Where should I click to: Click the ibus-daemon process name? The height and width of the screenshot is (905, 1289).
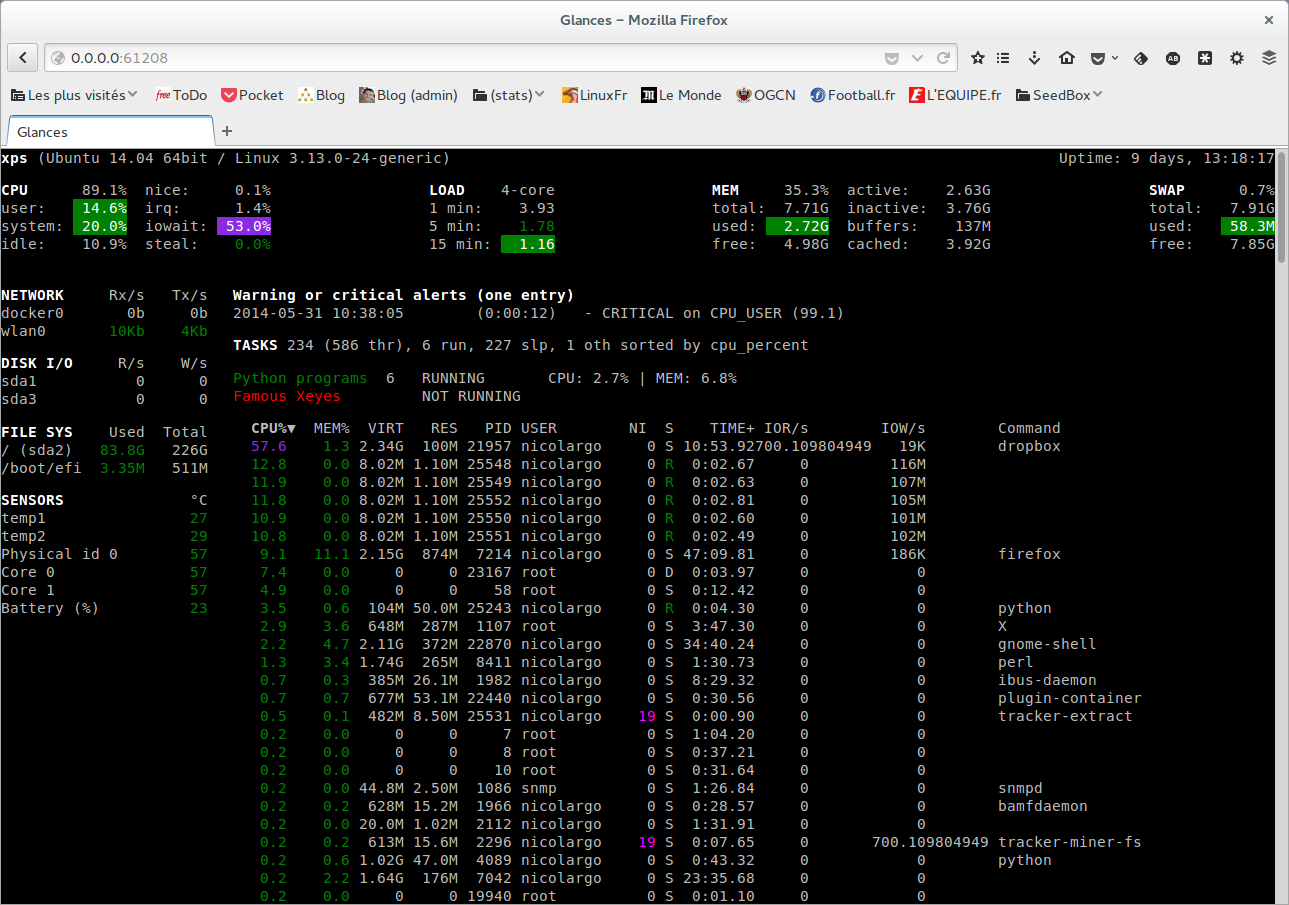pyautogui.click(x=1047, y=680)
